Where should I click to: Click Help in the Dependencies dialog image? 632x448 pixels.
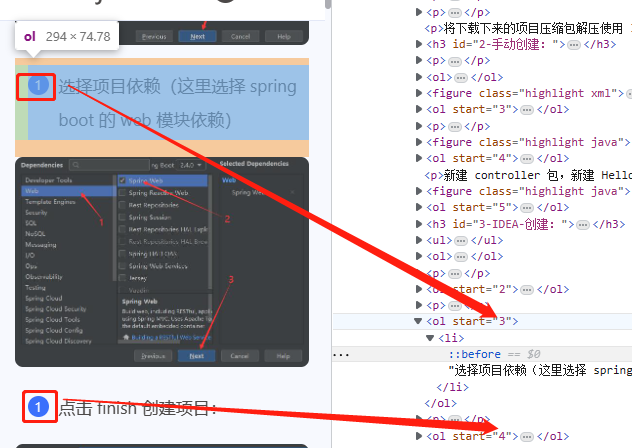point(283,356)
